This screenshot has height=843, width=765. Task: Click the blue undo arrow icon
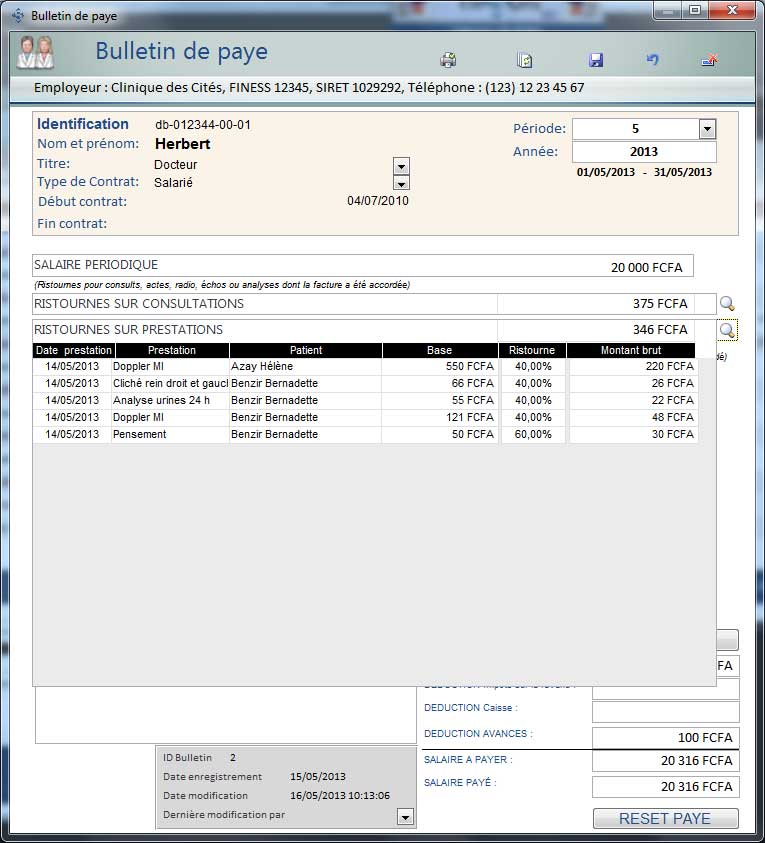tap(652, 59)
